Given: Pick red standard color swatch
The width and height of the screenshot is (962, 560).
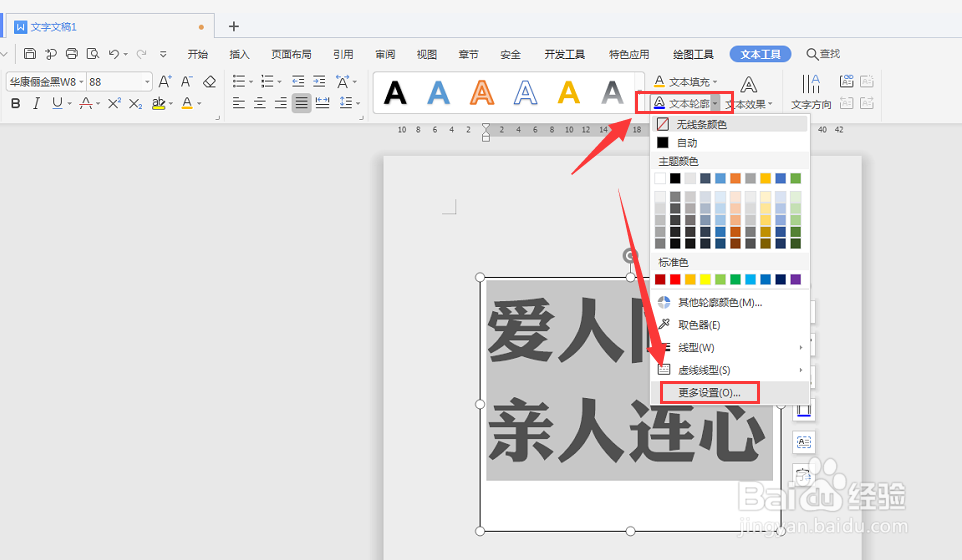Looking at the screenshot, I should pyautogui.click(x=675, y=280).
